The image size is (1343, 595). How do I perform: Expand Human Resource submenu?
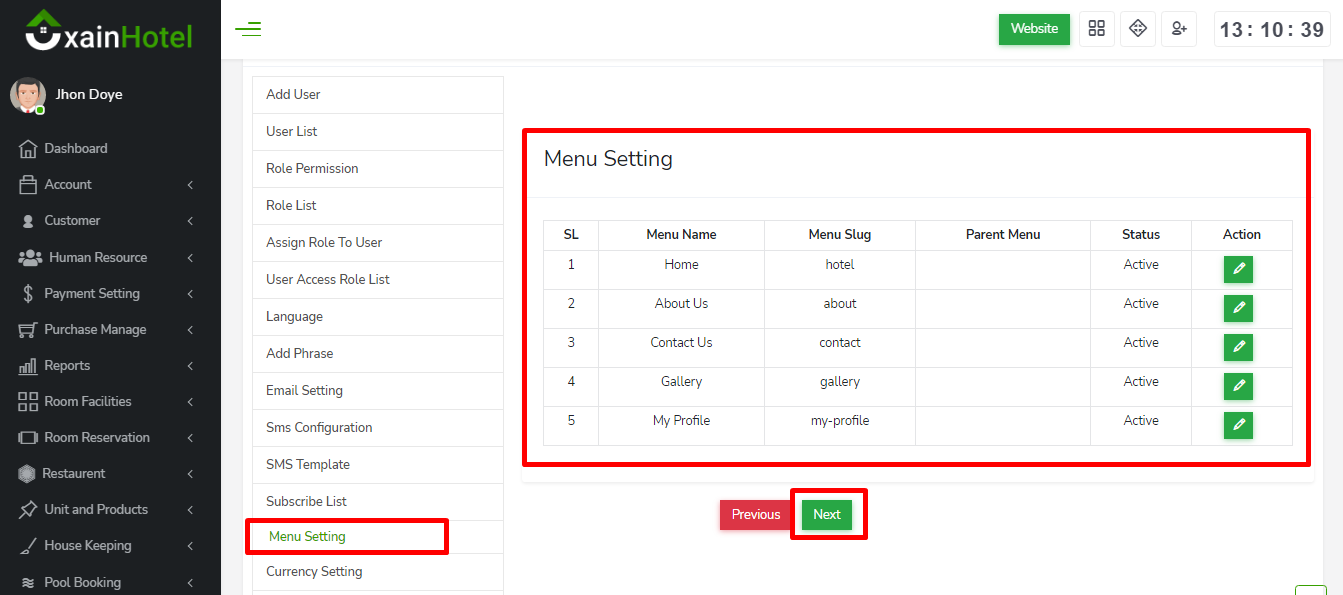(x=105, y=258)
